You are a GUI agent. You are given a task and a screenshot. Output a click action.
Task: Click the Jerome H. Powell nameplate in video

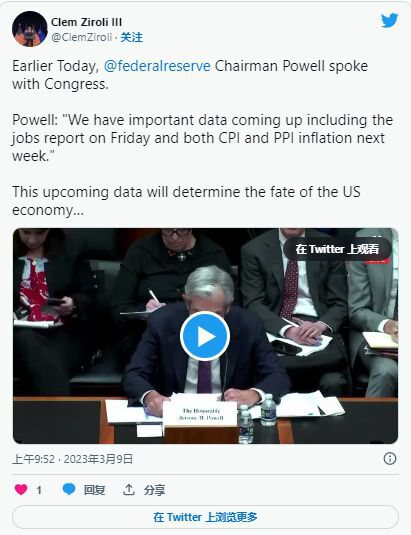point(200,414)
